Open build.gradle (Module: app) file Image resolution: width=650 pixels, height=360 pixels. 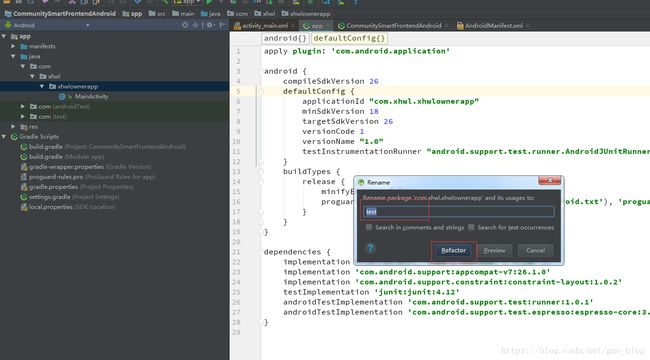[62, 157]
